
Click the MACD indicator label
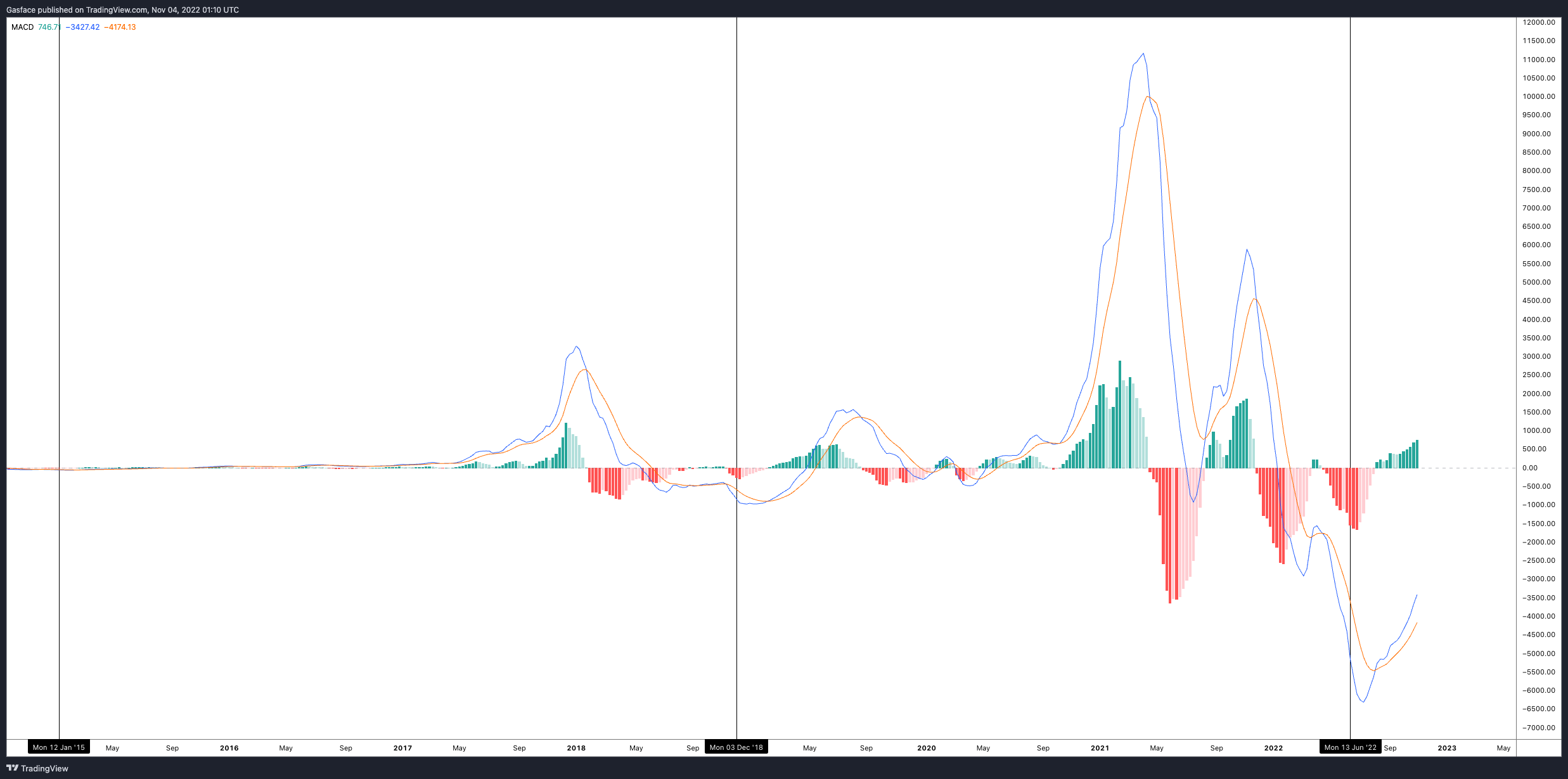pos(22,27)
